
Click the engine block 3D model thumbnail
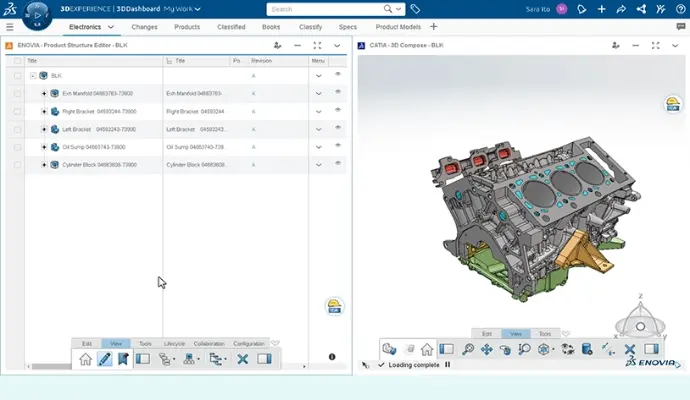tap(536, 219)
